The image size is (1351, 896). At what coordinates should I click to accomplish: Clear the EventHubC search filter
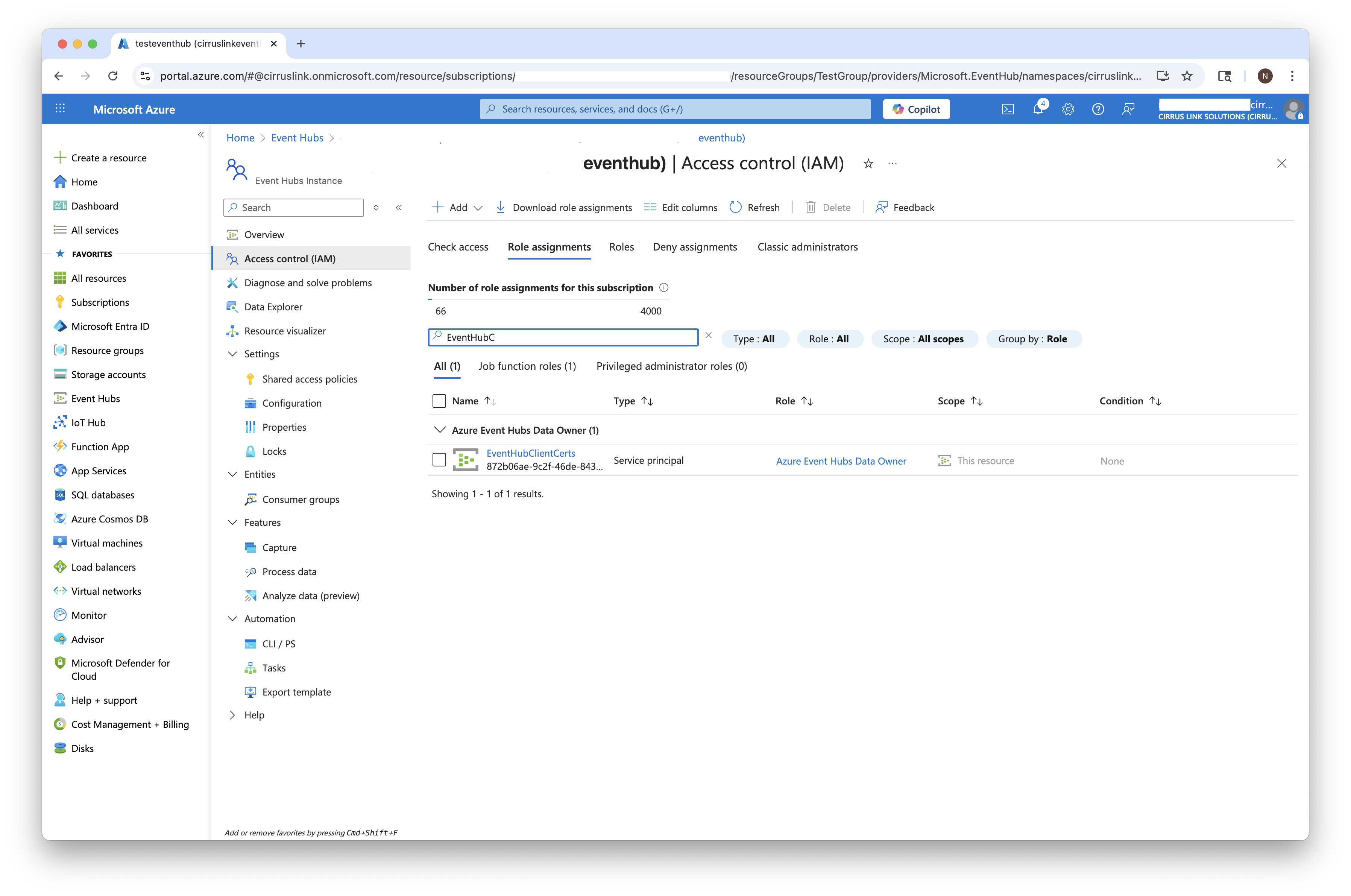[x=708, y=336]
